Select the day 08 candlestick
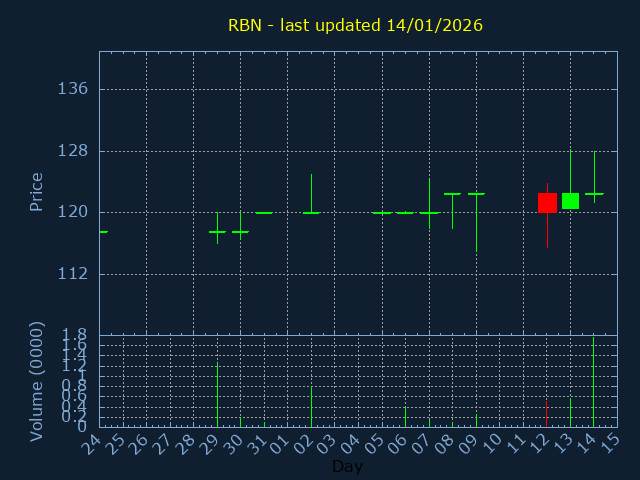This screenshot has width=640, height=480. click(452, 194)
